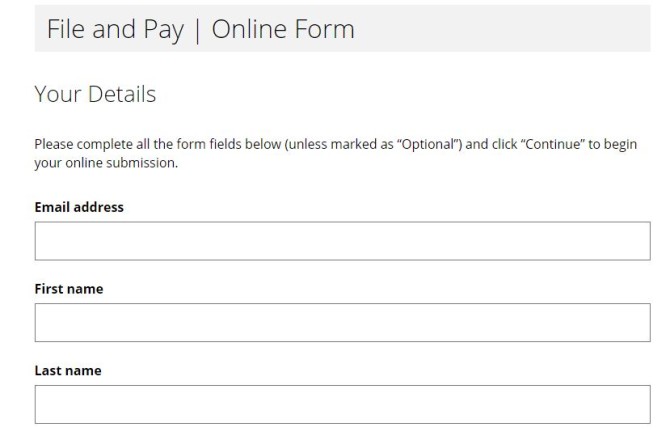Click the "Your Details" section heading

pos(95,95)
